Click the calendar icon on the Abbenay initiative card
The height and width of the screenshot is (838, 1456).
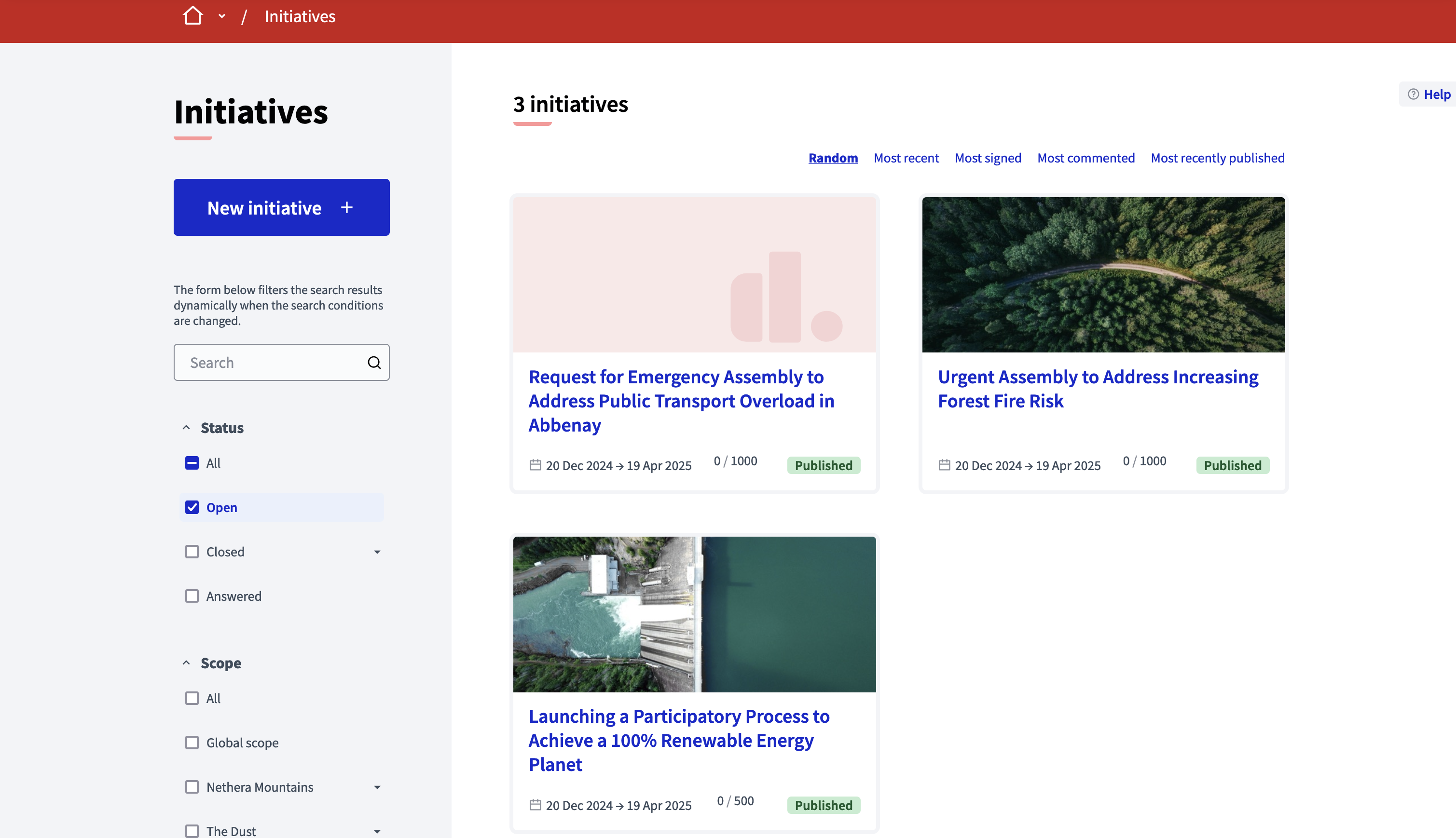536,465
